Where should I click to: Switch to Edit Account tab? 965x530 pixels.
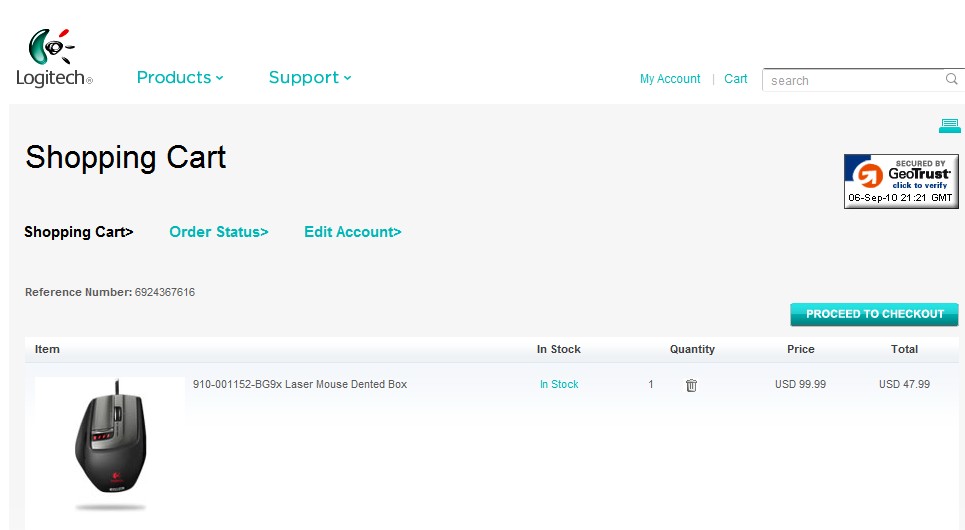pyautogui.click(x=353, y=232)
